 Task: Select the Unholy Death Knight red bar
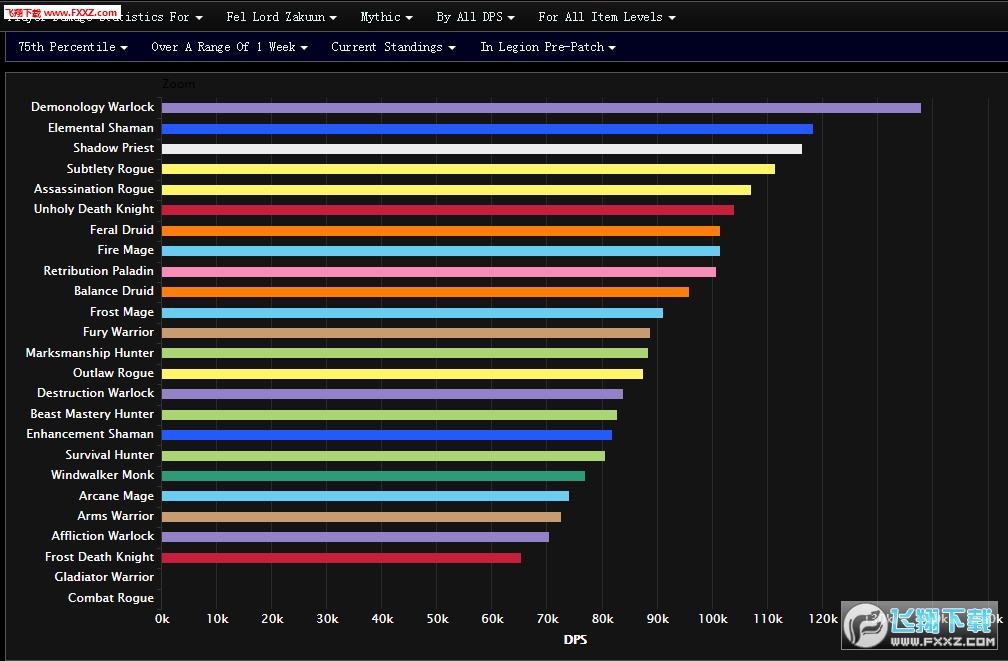pos(447,210)
